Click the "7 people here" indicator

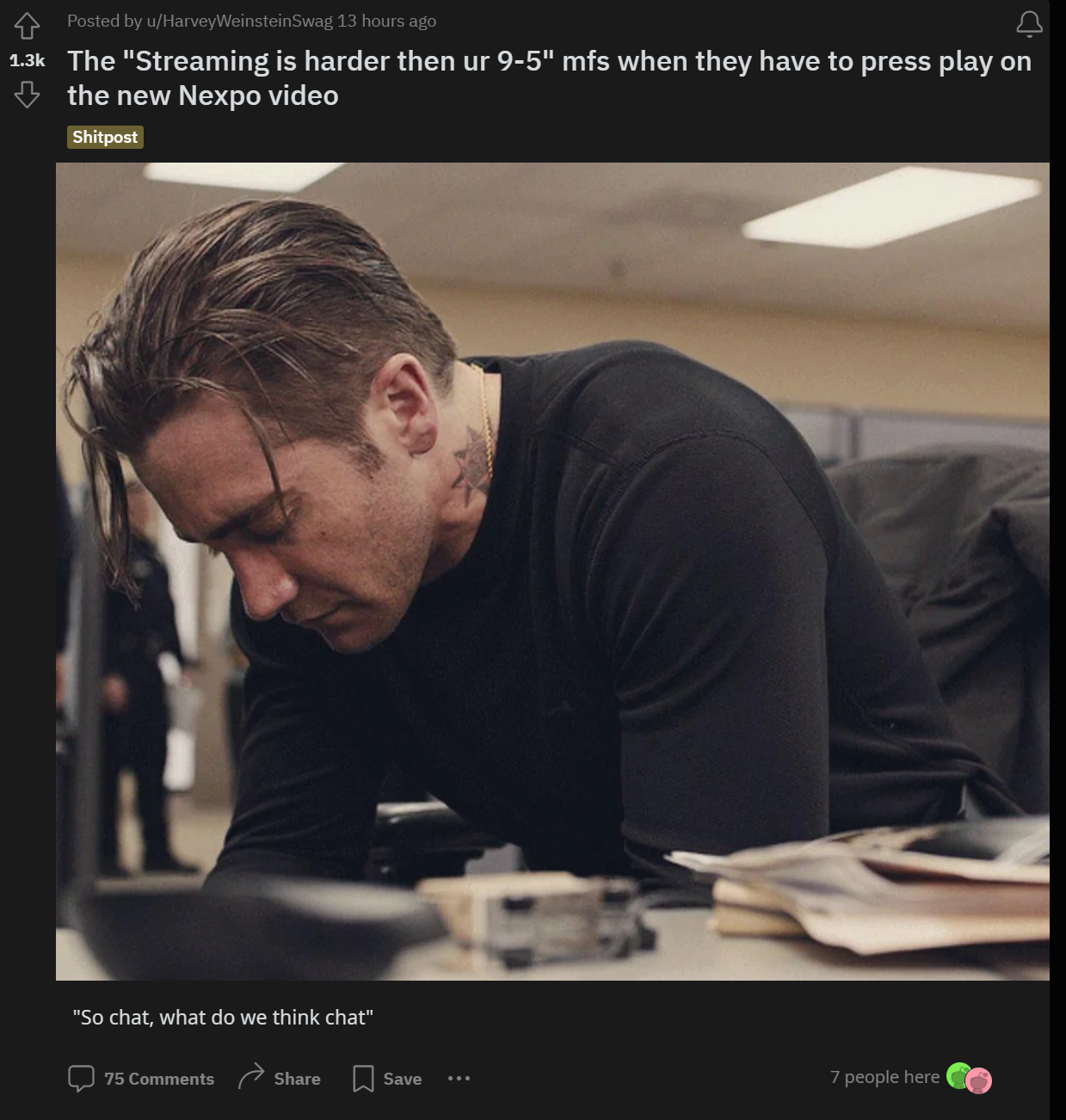click(x=884, y=1077)
